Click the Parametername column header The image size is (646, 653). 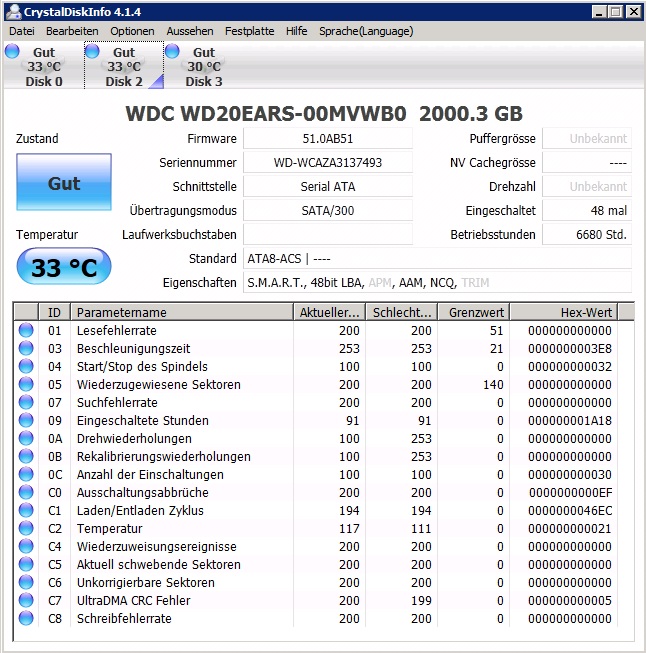(x=182, y=312)
